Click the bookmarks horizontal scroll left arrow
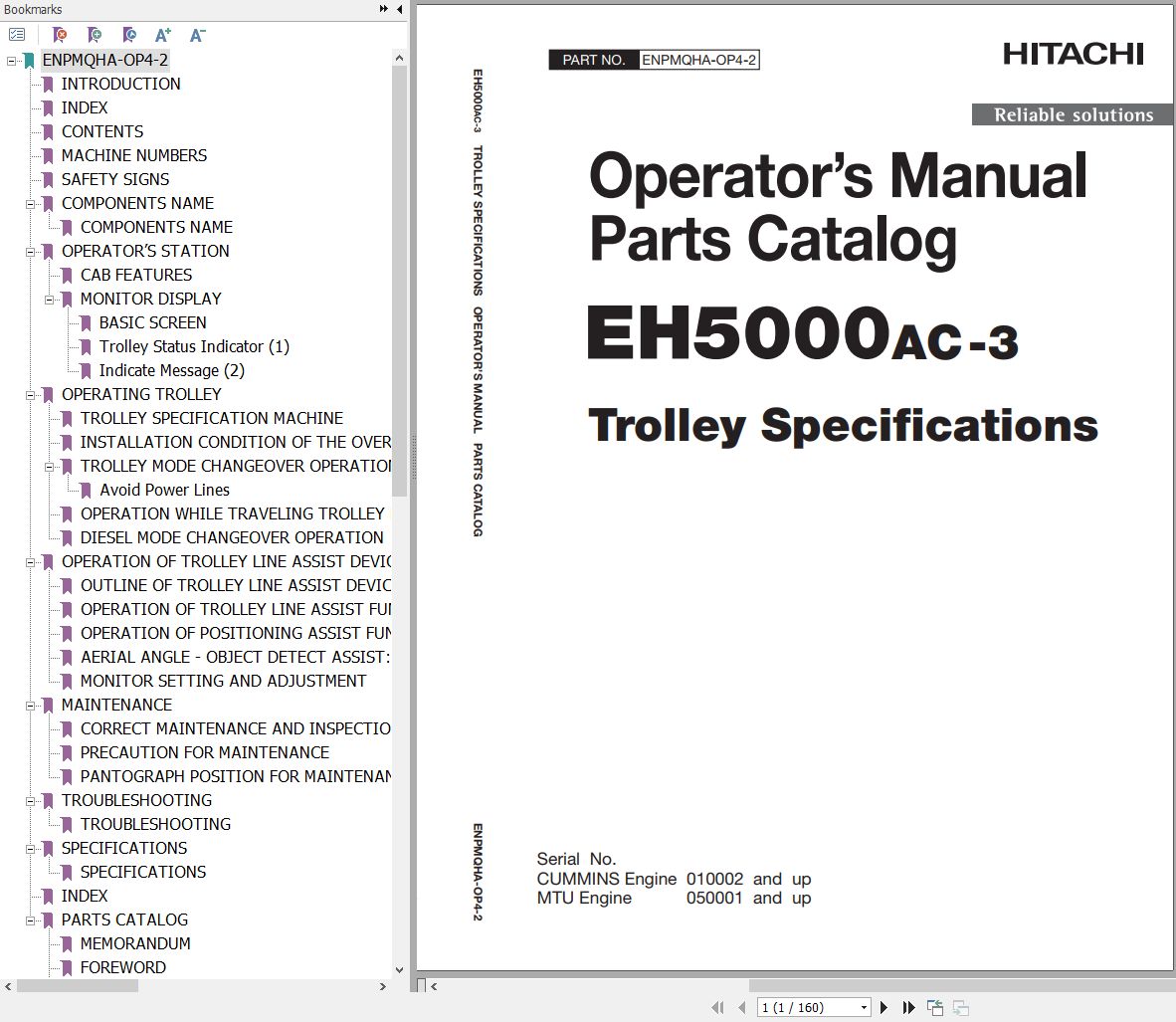Image resolution: width=1176 pixels, height=1022 pixels. click(8, 987)
